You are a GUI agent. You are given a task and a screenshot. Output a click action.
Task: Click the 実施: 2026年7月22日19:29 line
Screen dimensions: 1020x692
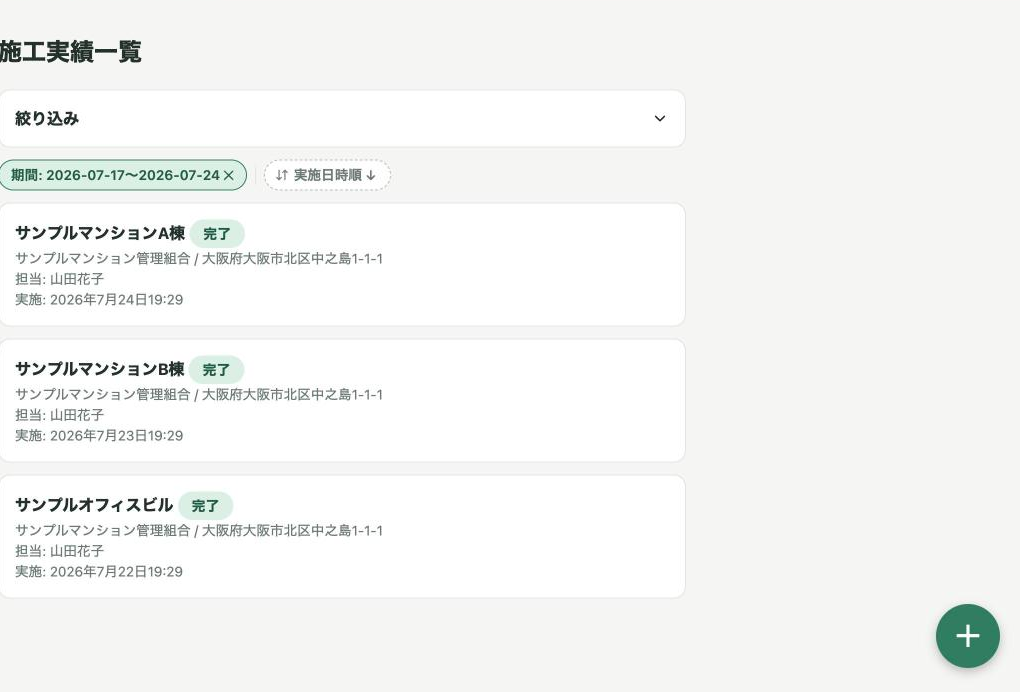click(x=99, y=572)
